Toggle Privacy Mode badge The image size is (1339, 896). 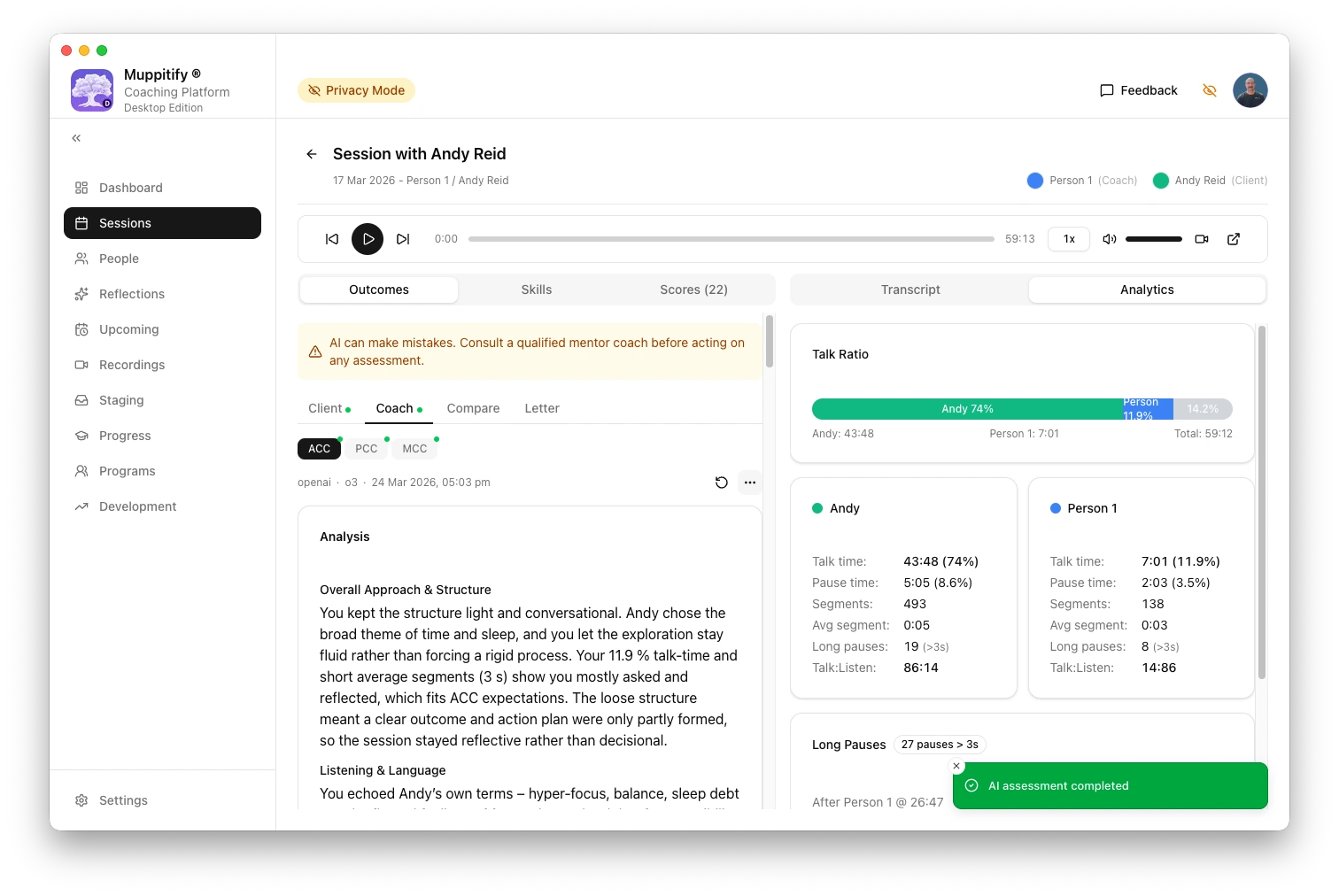[x=356, y=90]
